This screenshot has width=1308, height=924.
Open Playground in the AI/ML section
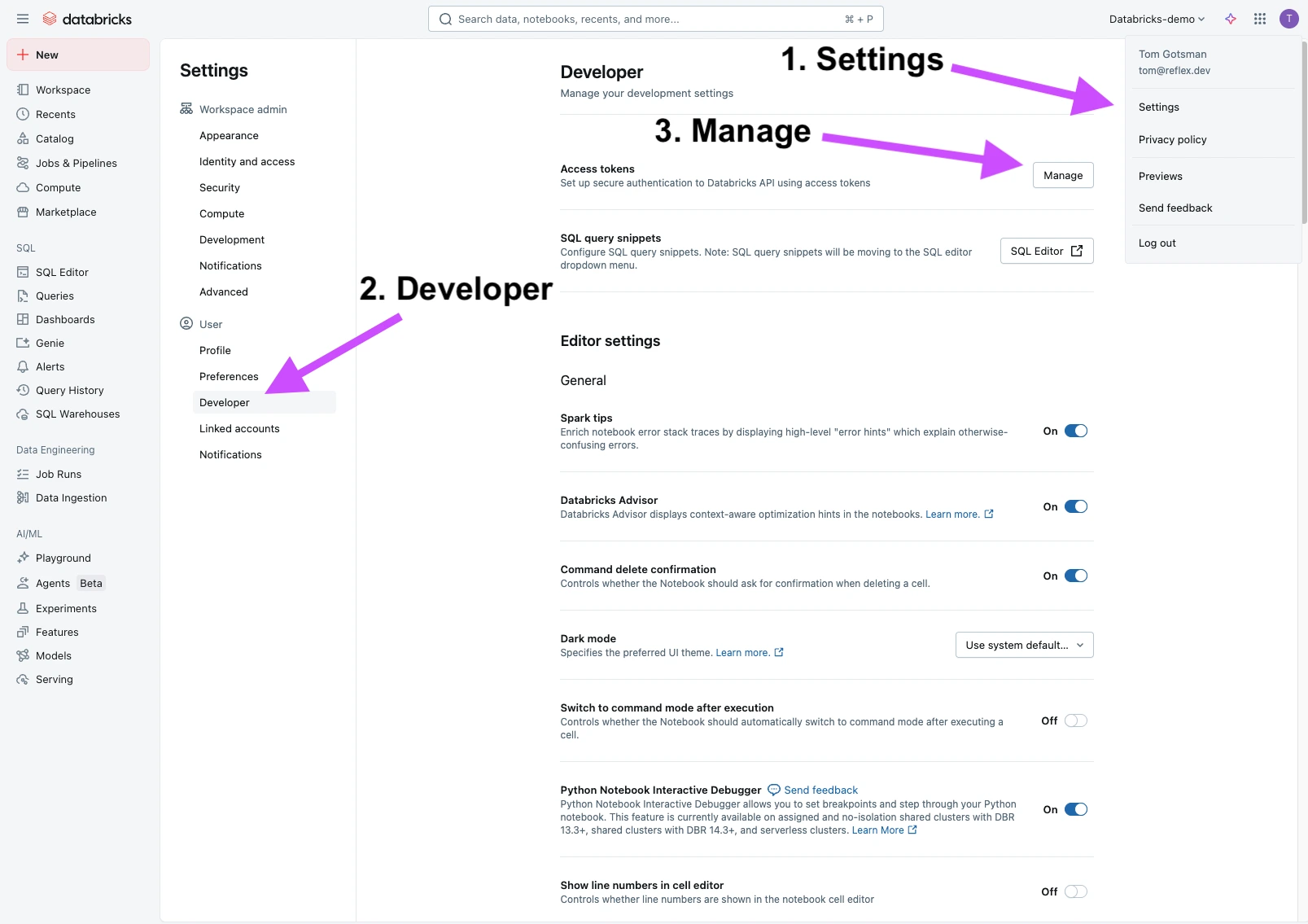tap(63, 558)
